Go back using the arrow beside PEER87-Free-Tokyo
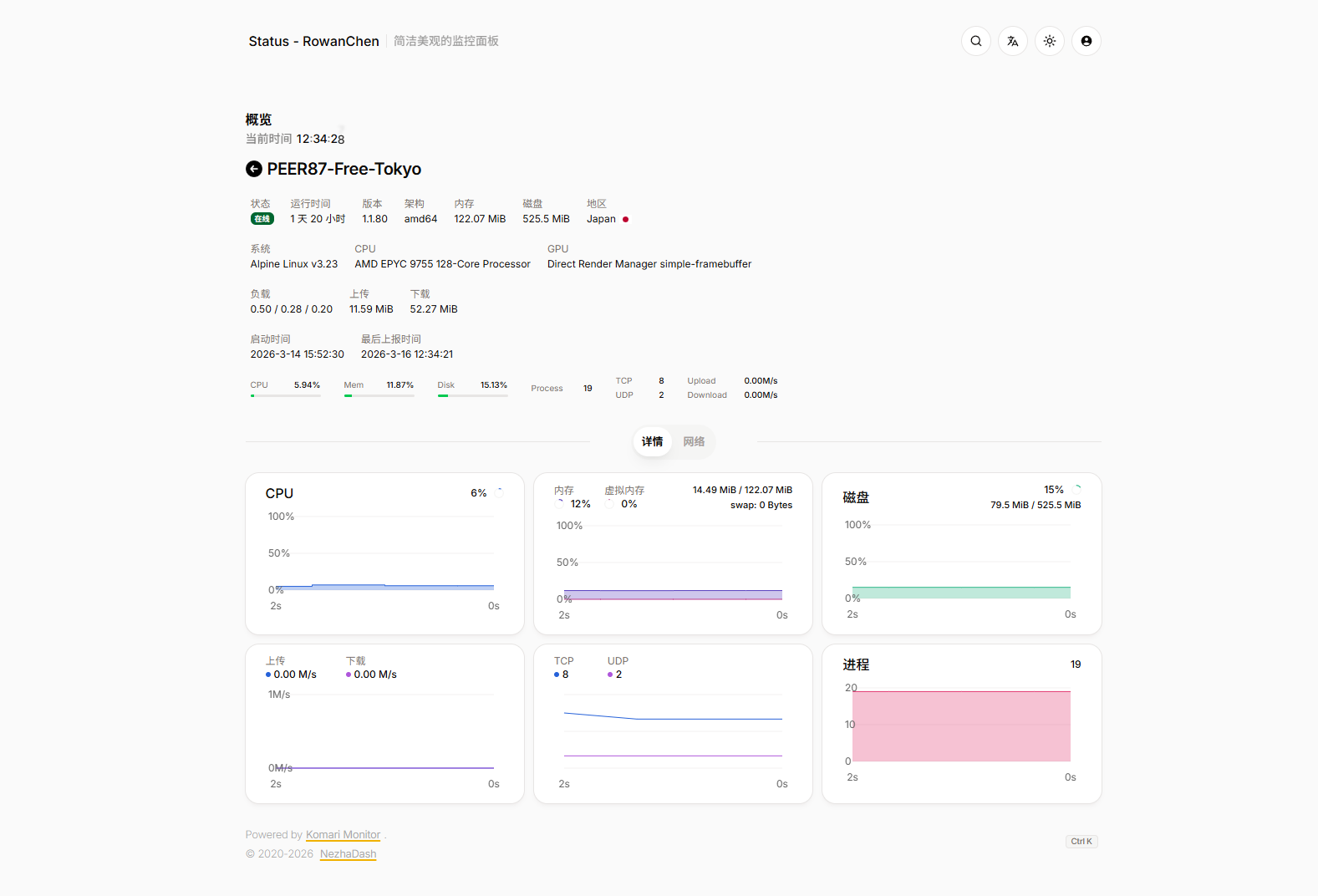The image size is (1318, 896). pyautogui.click(x=254, y=169)
